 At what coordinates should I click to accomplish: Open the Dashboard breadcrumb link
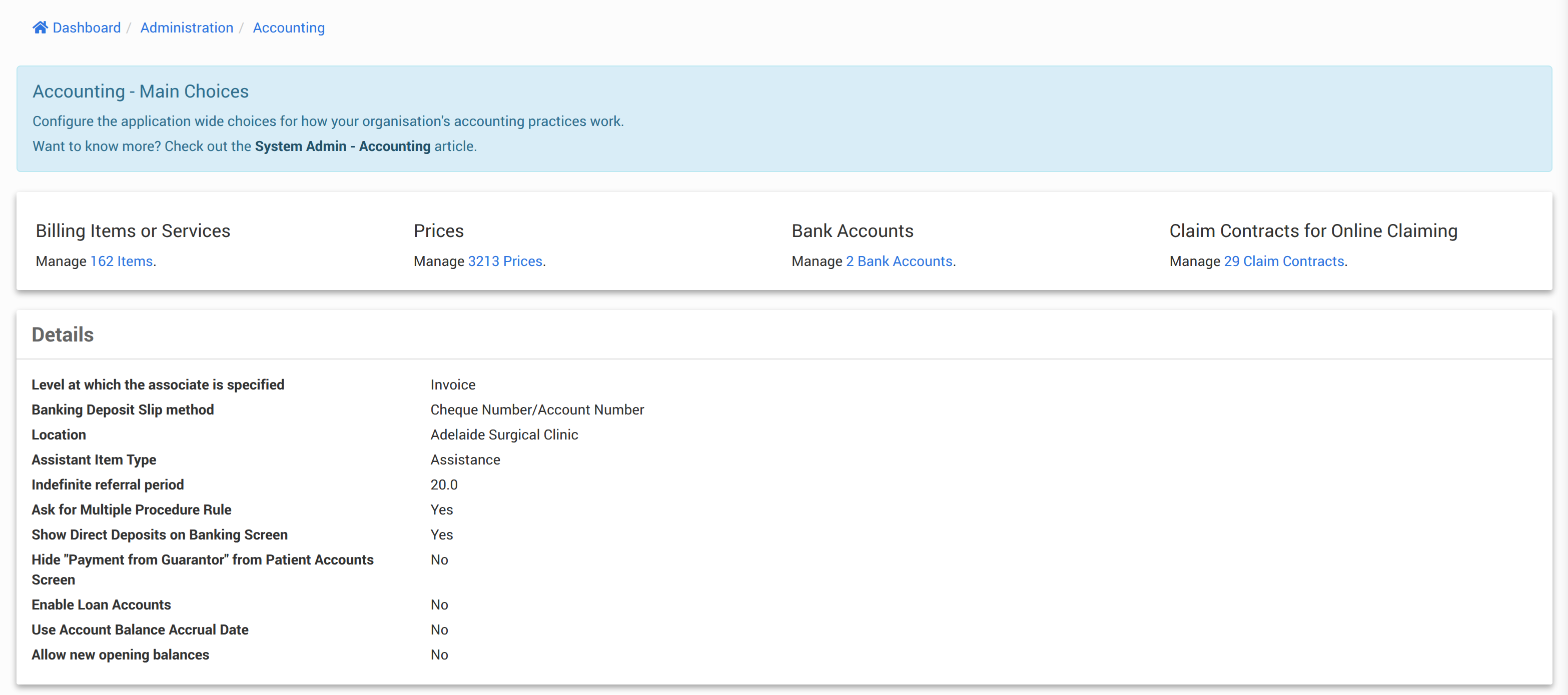pyautogui.click(x=87, y=28)
